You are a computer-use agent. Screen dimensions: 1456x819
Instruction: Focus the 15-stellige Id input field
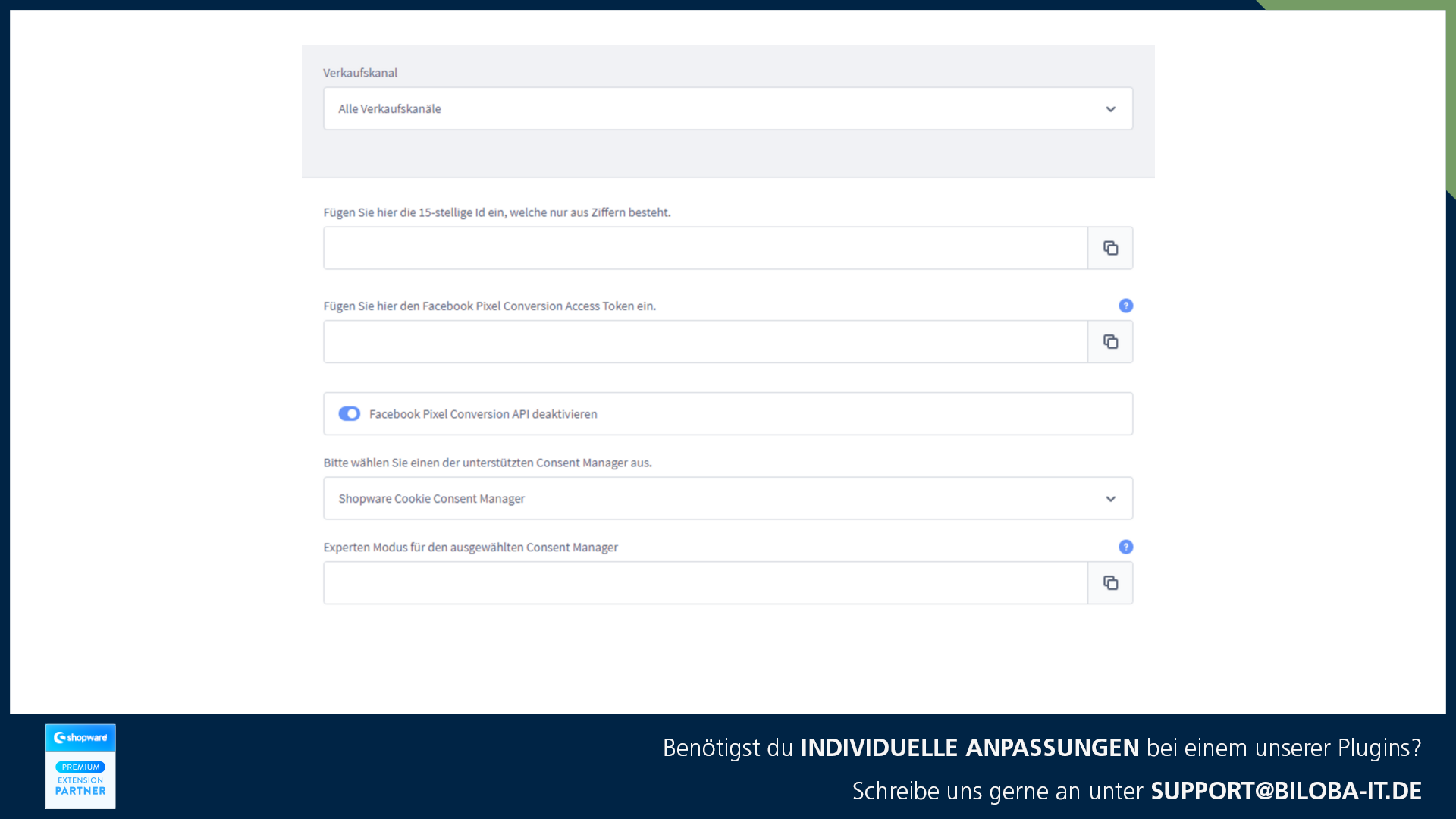705,248
